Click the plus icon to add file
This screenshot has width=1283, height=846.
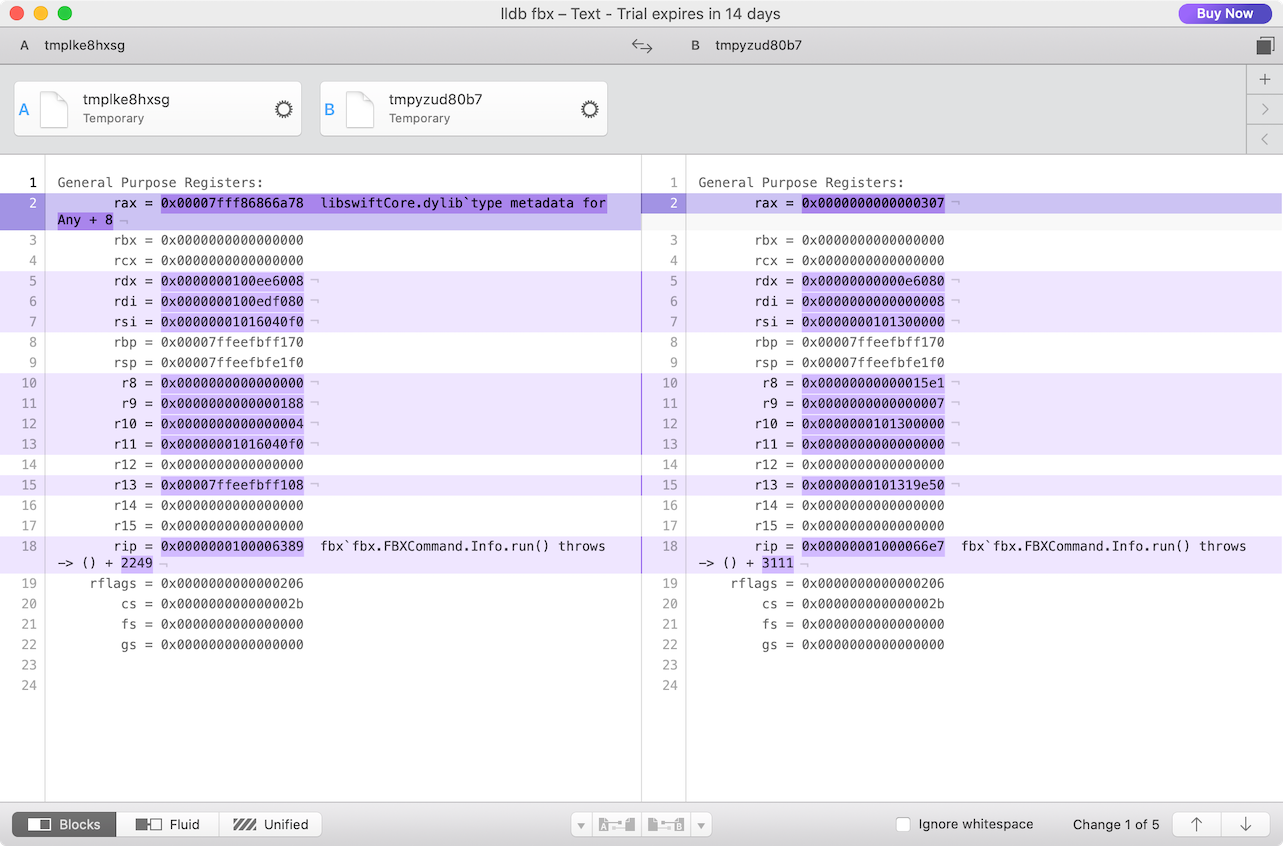coord(1265,79)
